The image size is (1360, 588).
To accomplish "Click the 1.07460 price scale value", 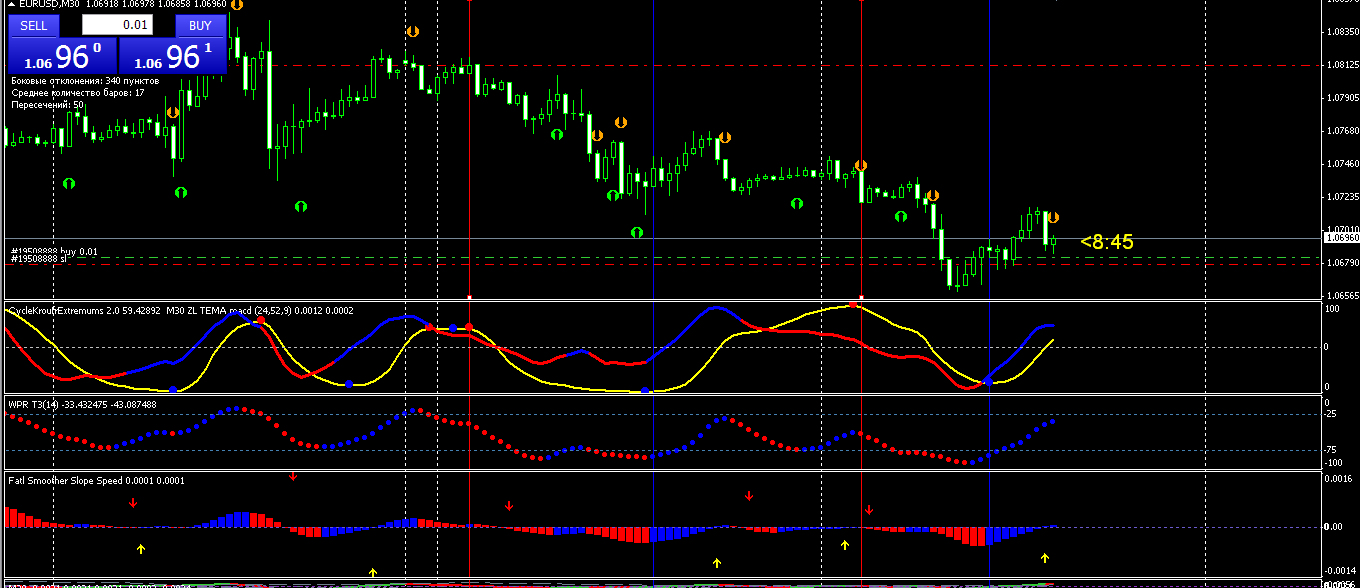I will [x=1341, y=164].
